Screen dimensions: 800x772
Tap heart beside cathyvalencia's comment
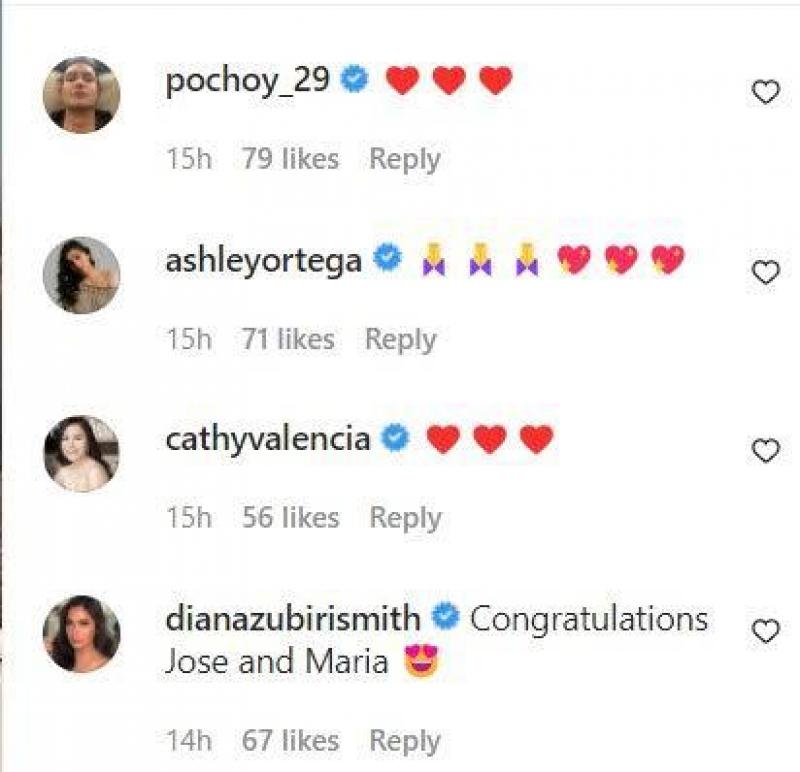tap(765, 451)
